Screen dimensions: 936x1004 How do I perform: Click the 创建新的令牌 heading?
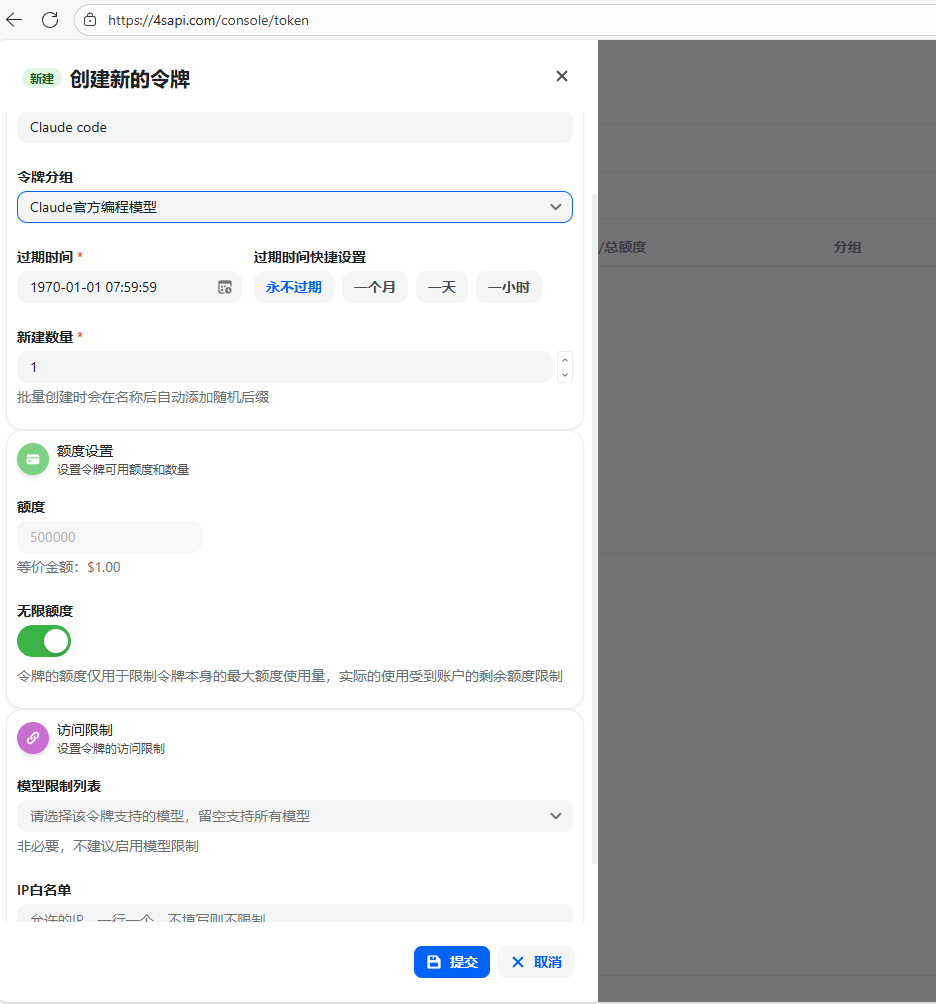click(130, 79)
